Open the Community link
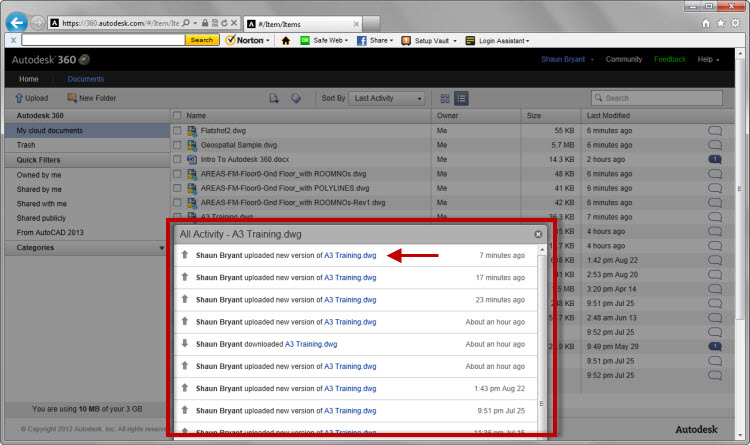Image resolution: width=750 pixels, height=445 pixels. 624,59
